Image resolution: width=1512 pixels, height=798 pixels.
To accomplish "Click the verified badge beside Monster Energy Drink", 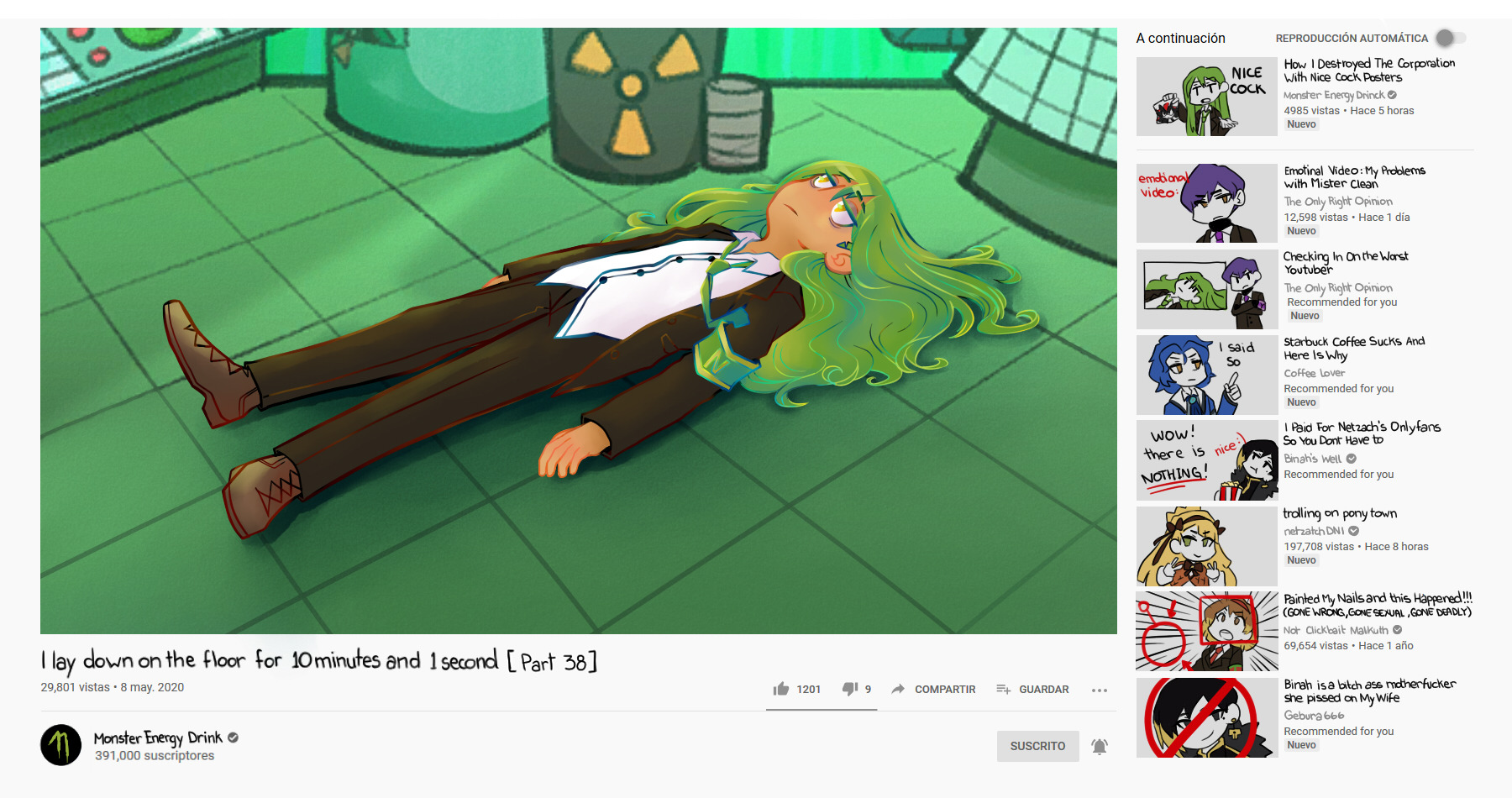I will [x=234, y=738].
